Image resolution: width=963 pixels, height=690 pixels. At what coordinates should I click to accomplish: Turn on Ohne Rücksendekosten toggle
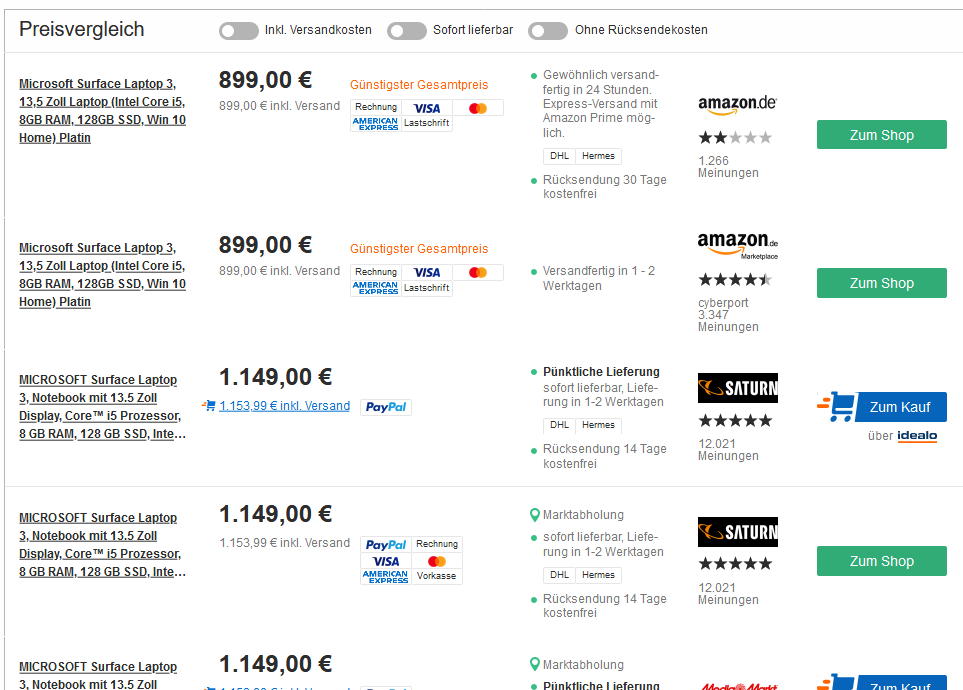(548, 31)
